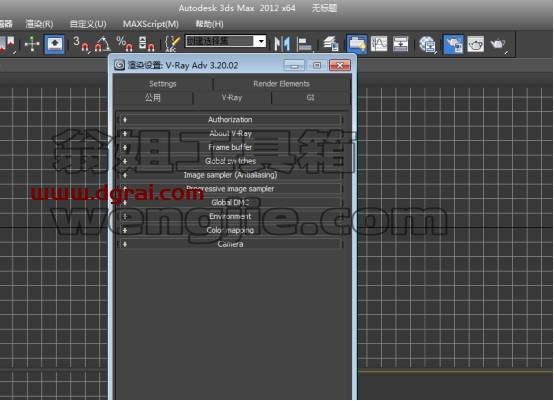Expand the Environment rollout
Screen dimensions: 554x401
pyautogui.click(x=230, y=216)
